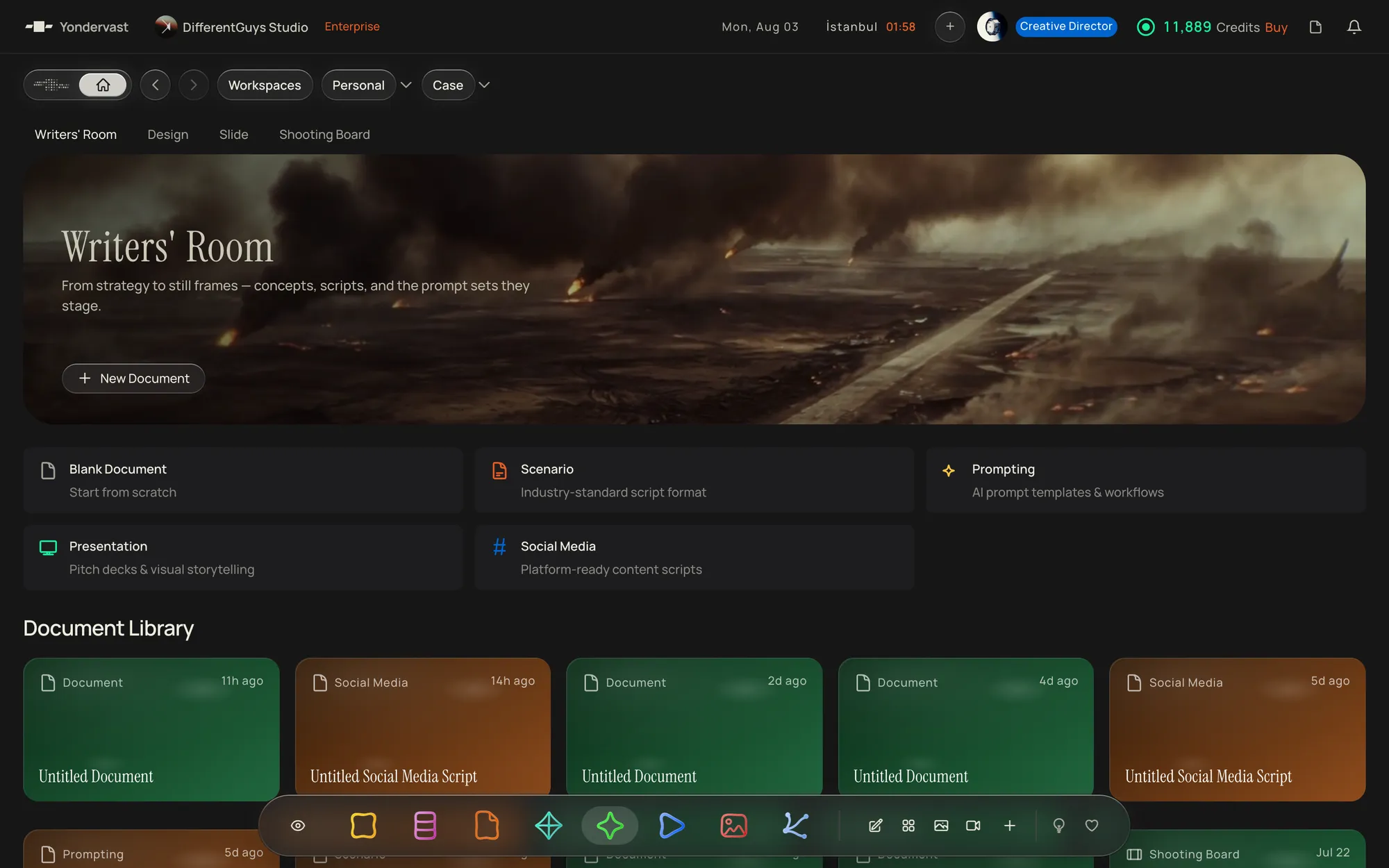Click the teal four-point star dock icon
The width and height of the screenshot is (1389, 868).
(549, 826)
